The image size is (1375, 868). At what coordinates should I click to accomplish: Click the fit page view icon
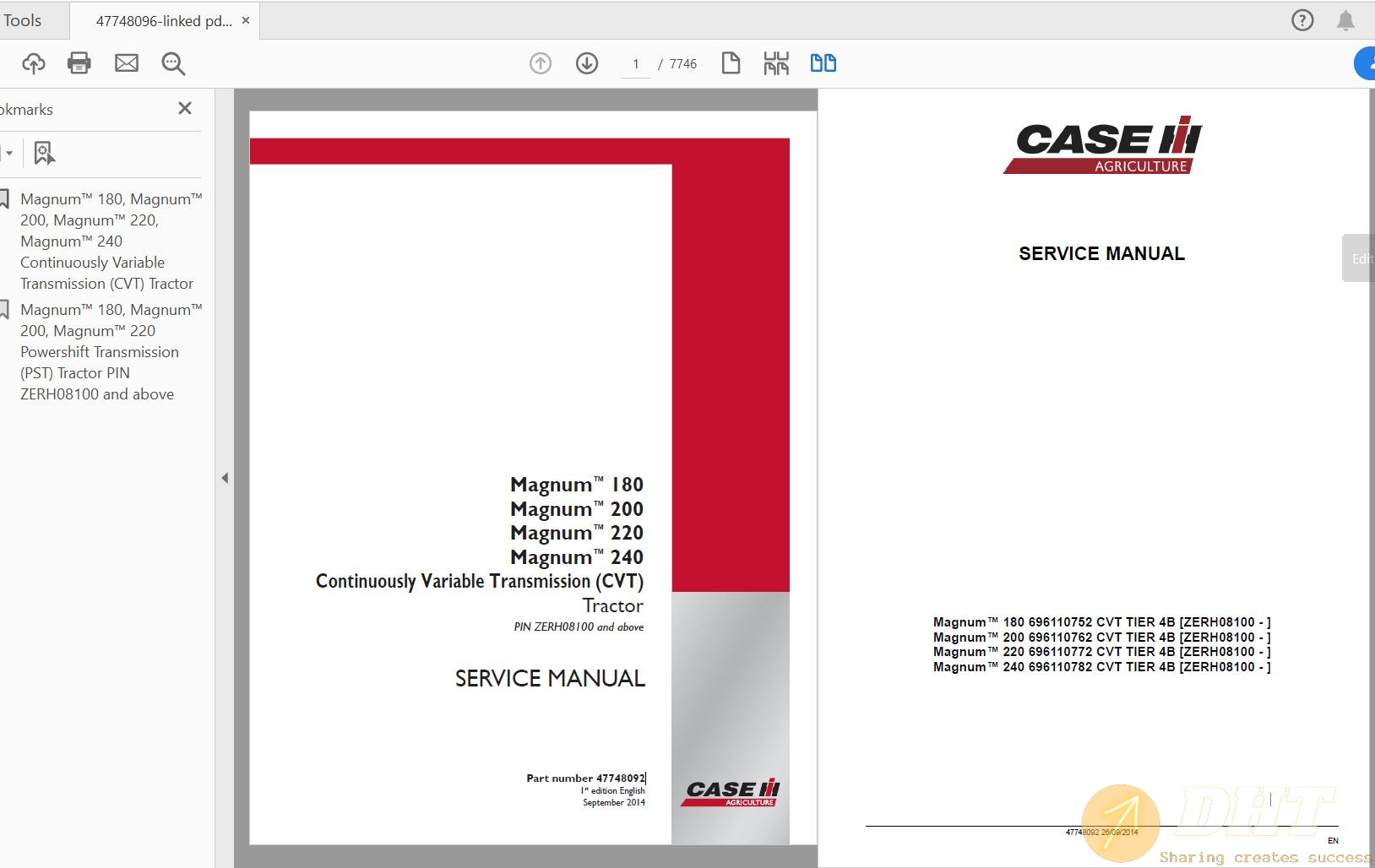[776, 63]
